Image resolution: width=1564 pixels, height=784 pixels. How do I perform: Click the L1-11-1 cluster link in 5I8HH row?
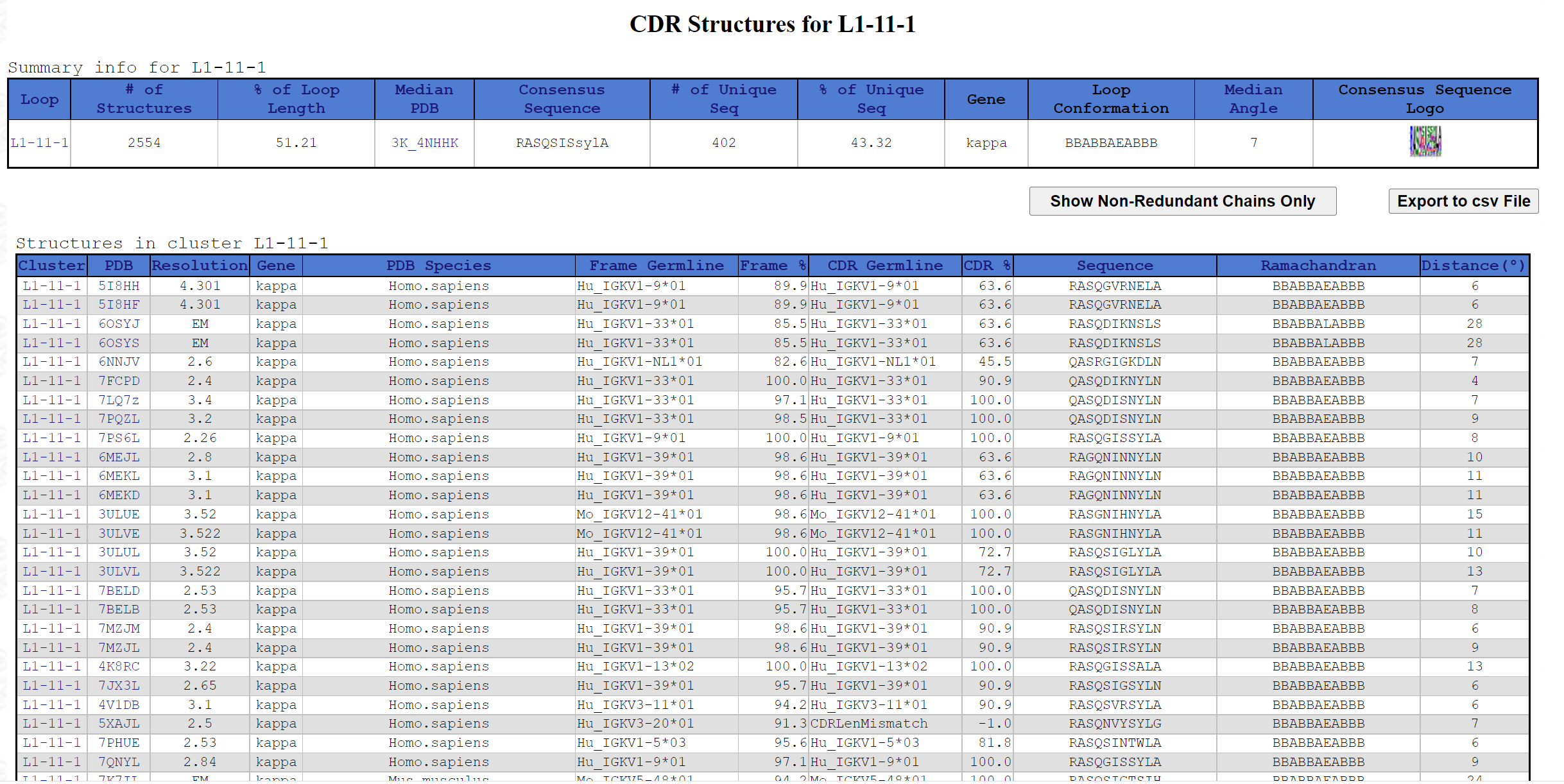click(x=52, y=285)
